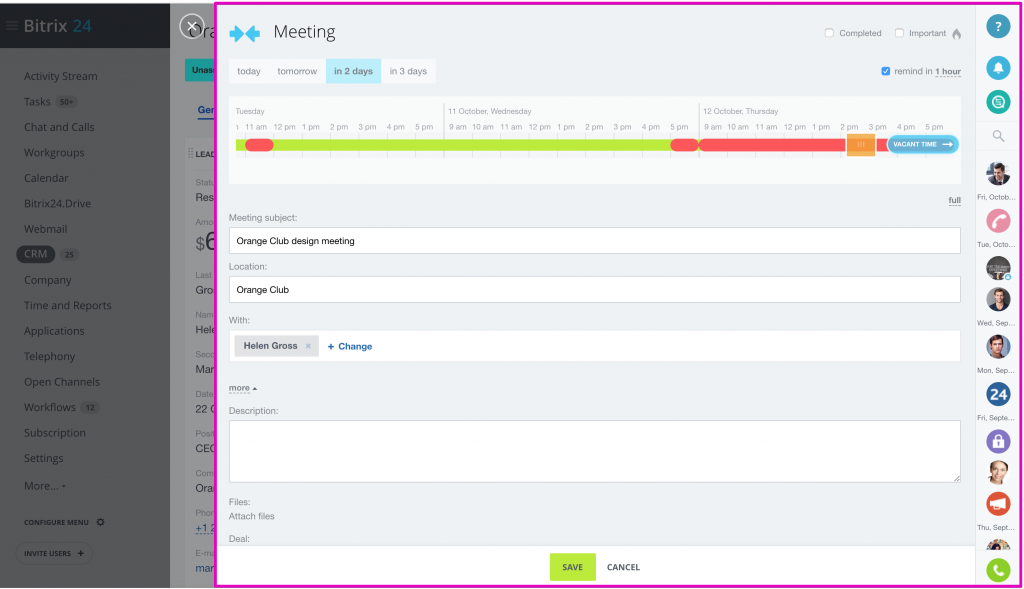
Task: Select the in 3 days tab
Action: tap(408, 71)
